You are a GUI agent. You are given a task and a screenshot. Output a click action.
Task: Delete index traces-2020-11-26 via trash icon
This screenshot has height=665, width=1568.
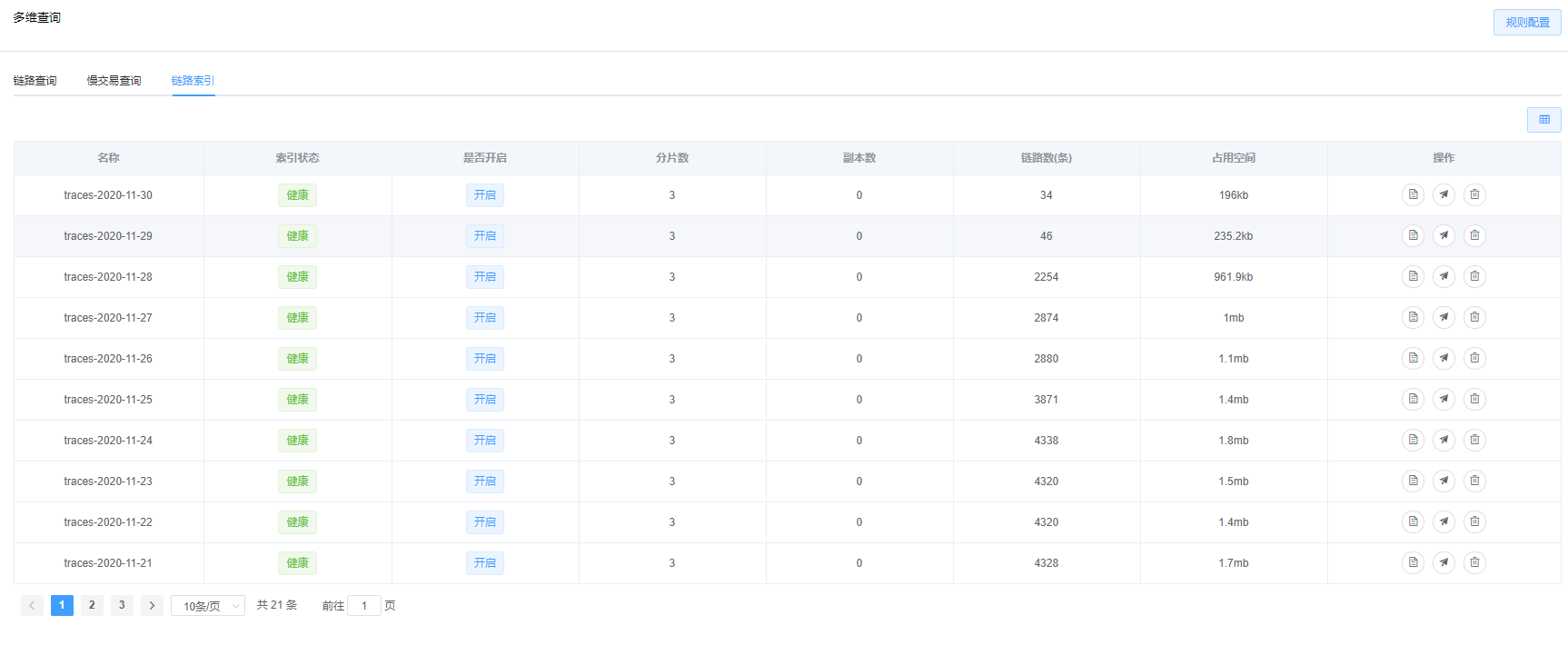pyautogui.click(x=1474, y=358)
